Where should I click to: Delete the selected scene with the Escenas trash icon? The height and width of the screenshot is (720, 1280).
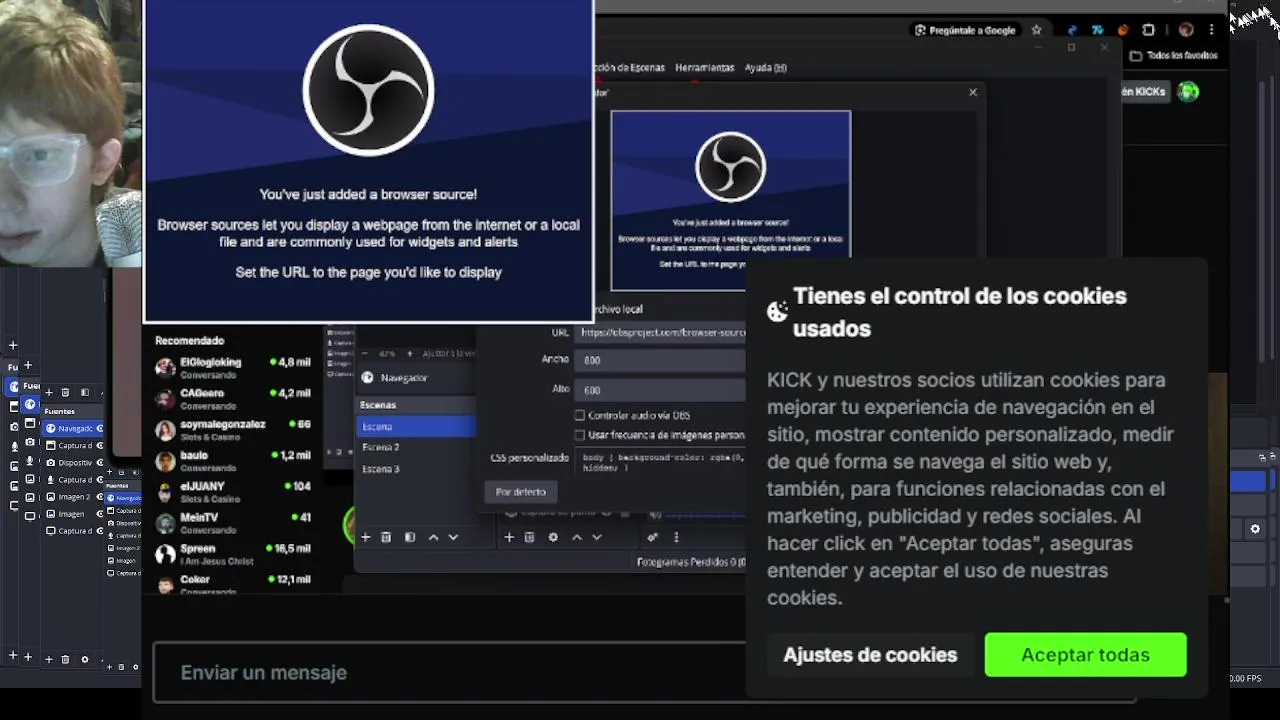tap(385, 537)
